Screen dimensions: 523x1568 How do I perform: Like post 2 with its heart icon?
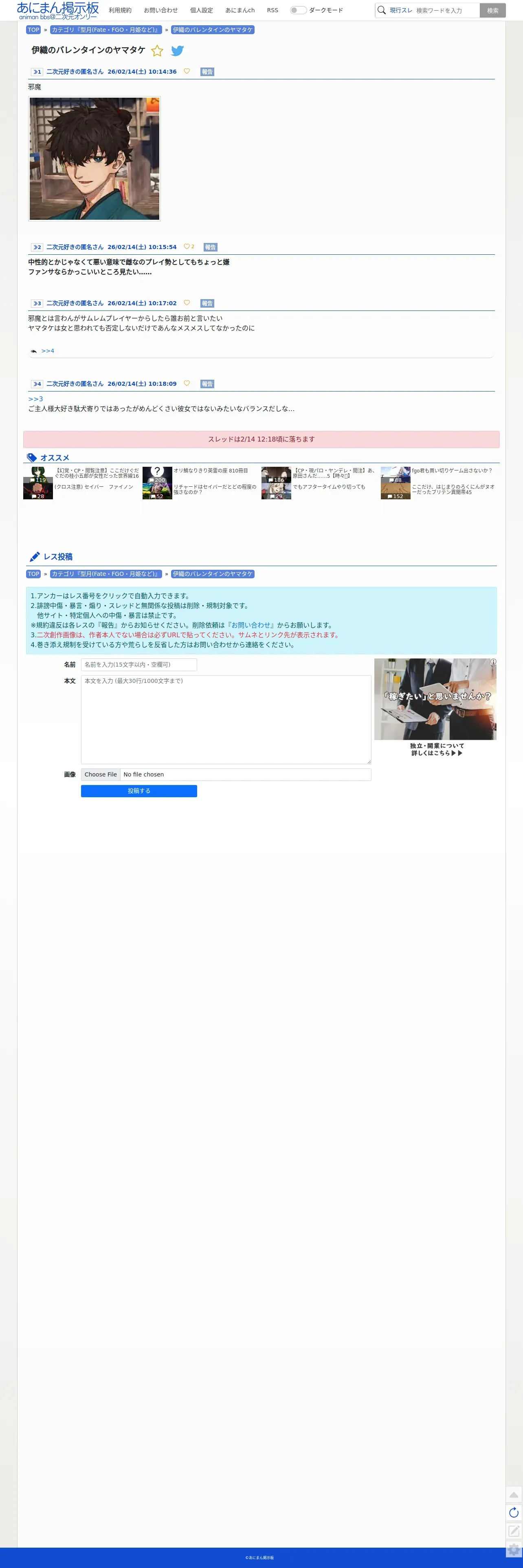coord(187,247)
